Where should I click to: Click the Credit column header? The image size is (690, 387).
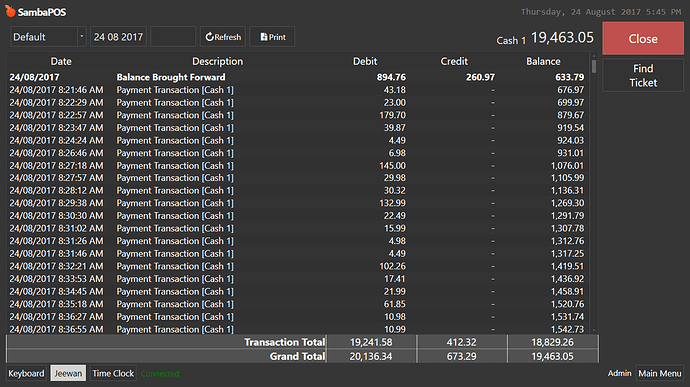[x=454, y=61]
